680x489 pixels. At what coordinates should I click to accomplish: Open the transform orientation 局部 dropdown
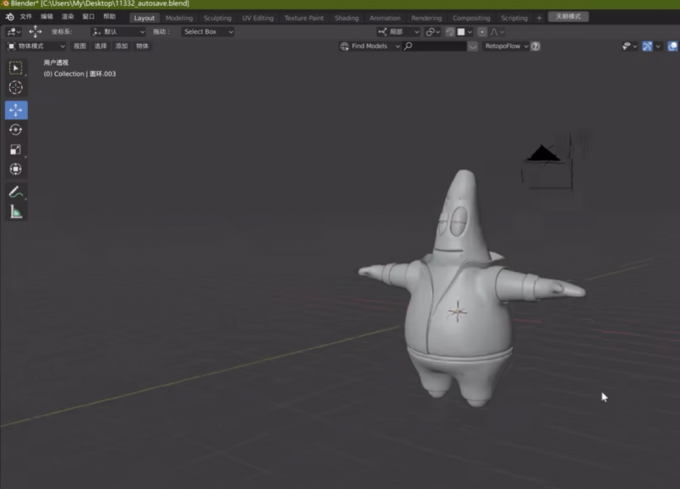(x=398, y=32)
